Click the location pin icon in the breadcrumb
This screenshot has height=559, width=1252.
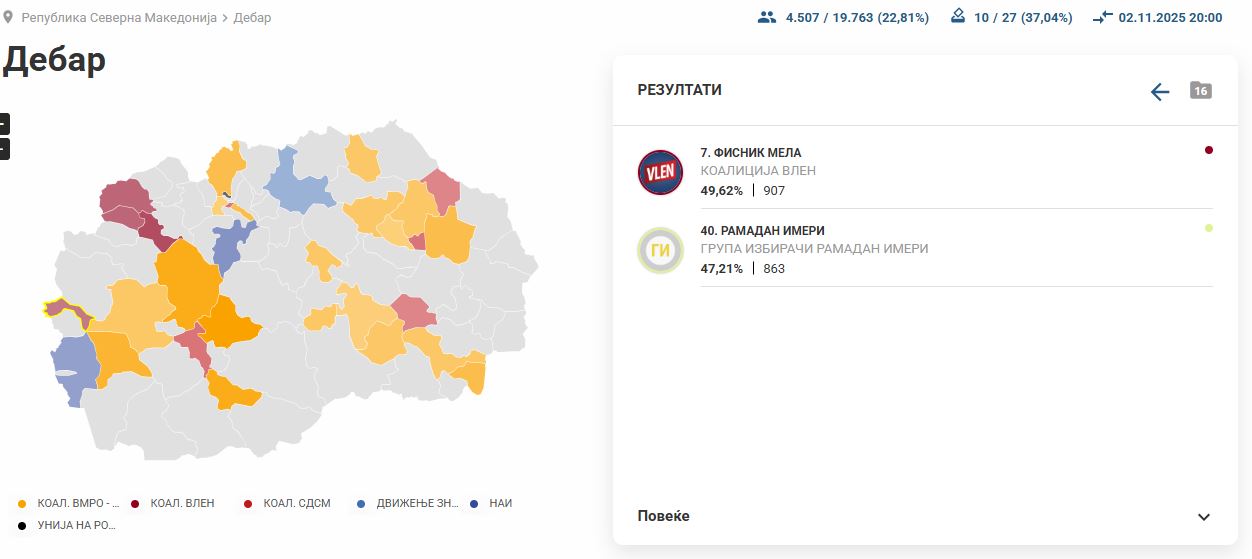pyautogui.click(x=9, y=17)
